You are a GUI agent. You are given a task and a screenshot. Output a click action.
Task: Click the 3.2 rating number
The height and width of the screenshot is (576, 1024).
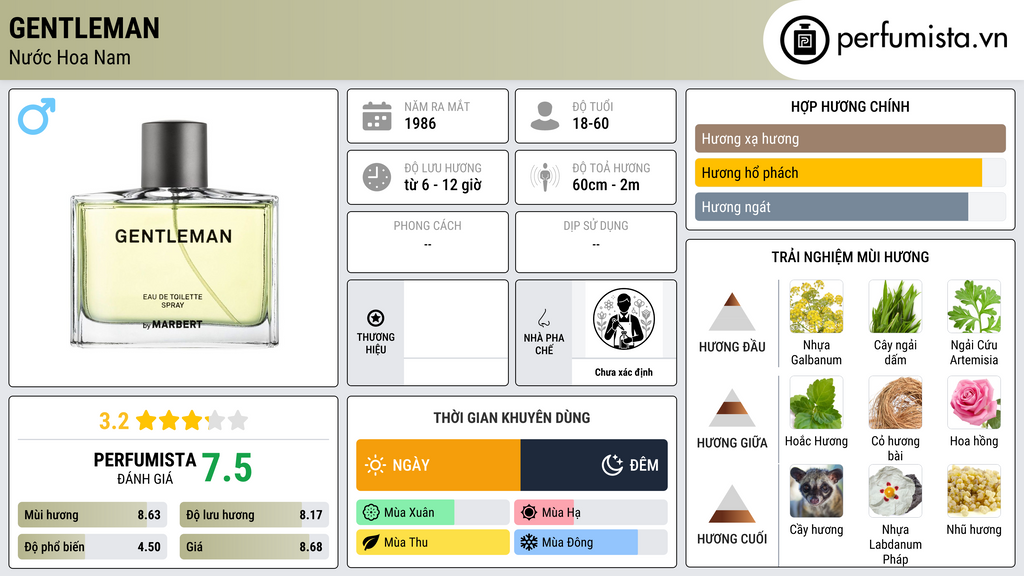114,421
